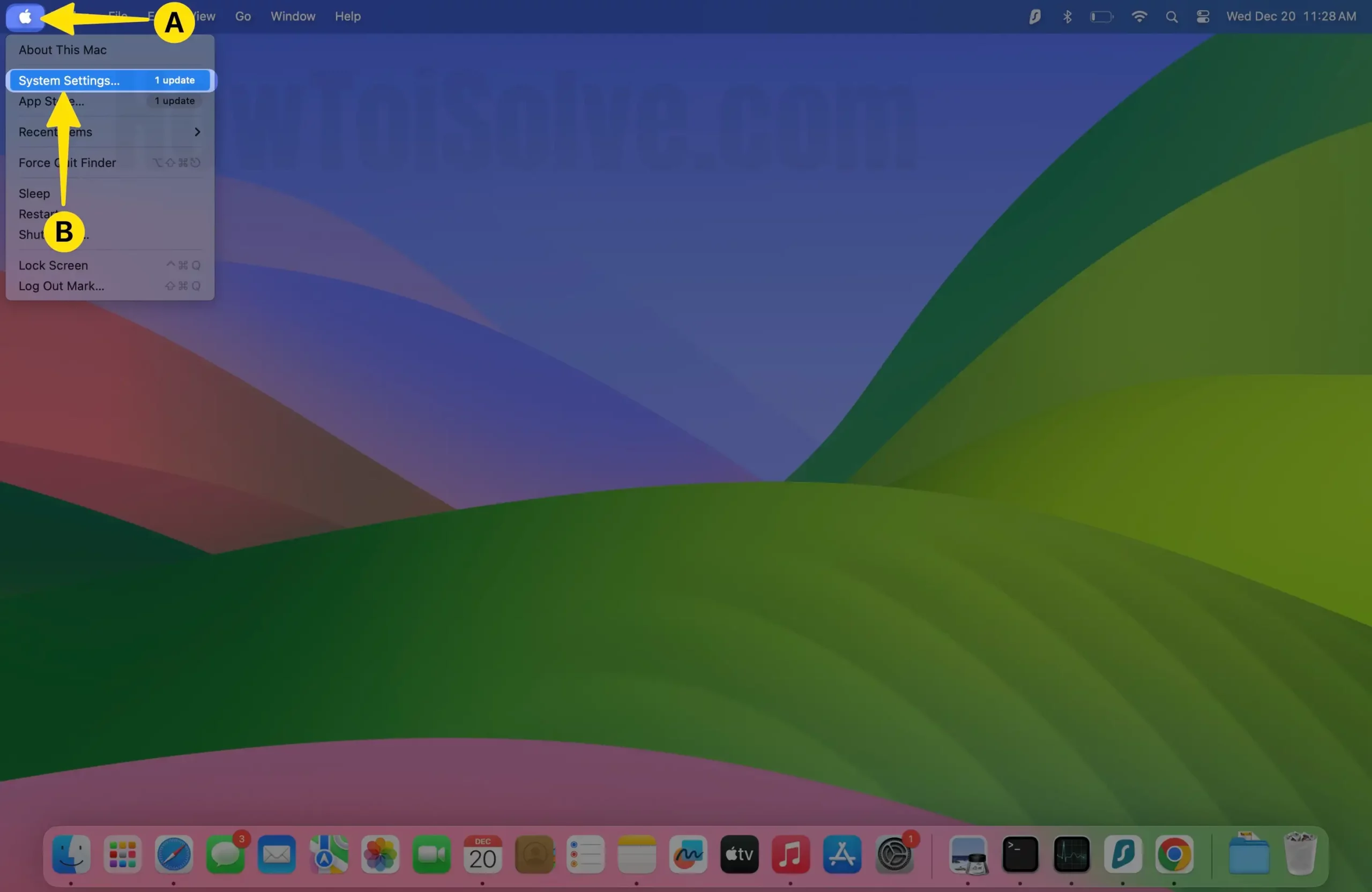Open the Help menu
1372x892 pixels.
348,17
